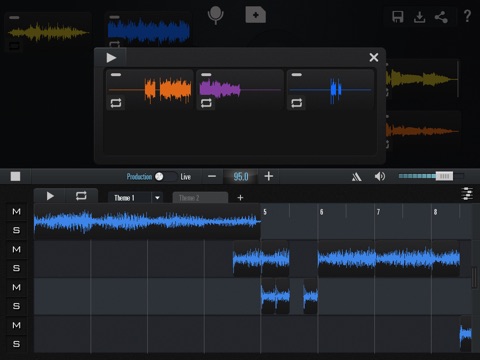Select the fourth-track clip at the end
This screenshot has height=360, width=480.
(466, 334)
